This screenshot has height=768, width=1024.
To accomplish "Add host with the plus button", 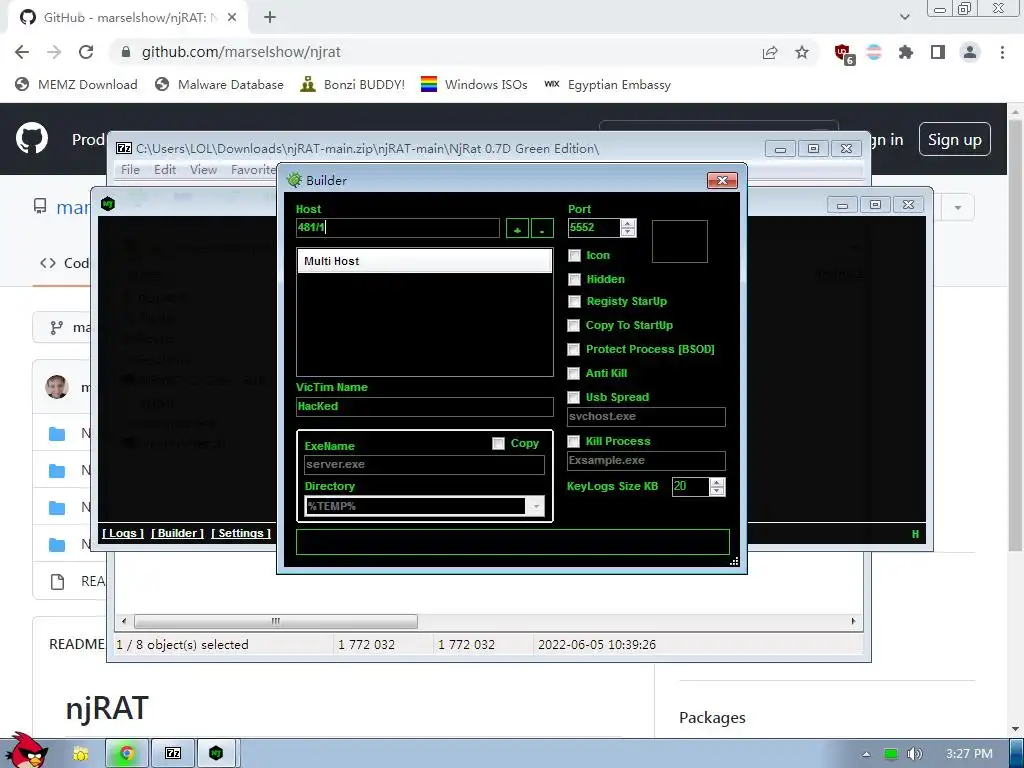I will pos(517,229).
